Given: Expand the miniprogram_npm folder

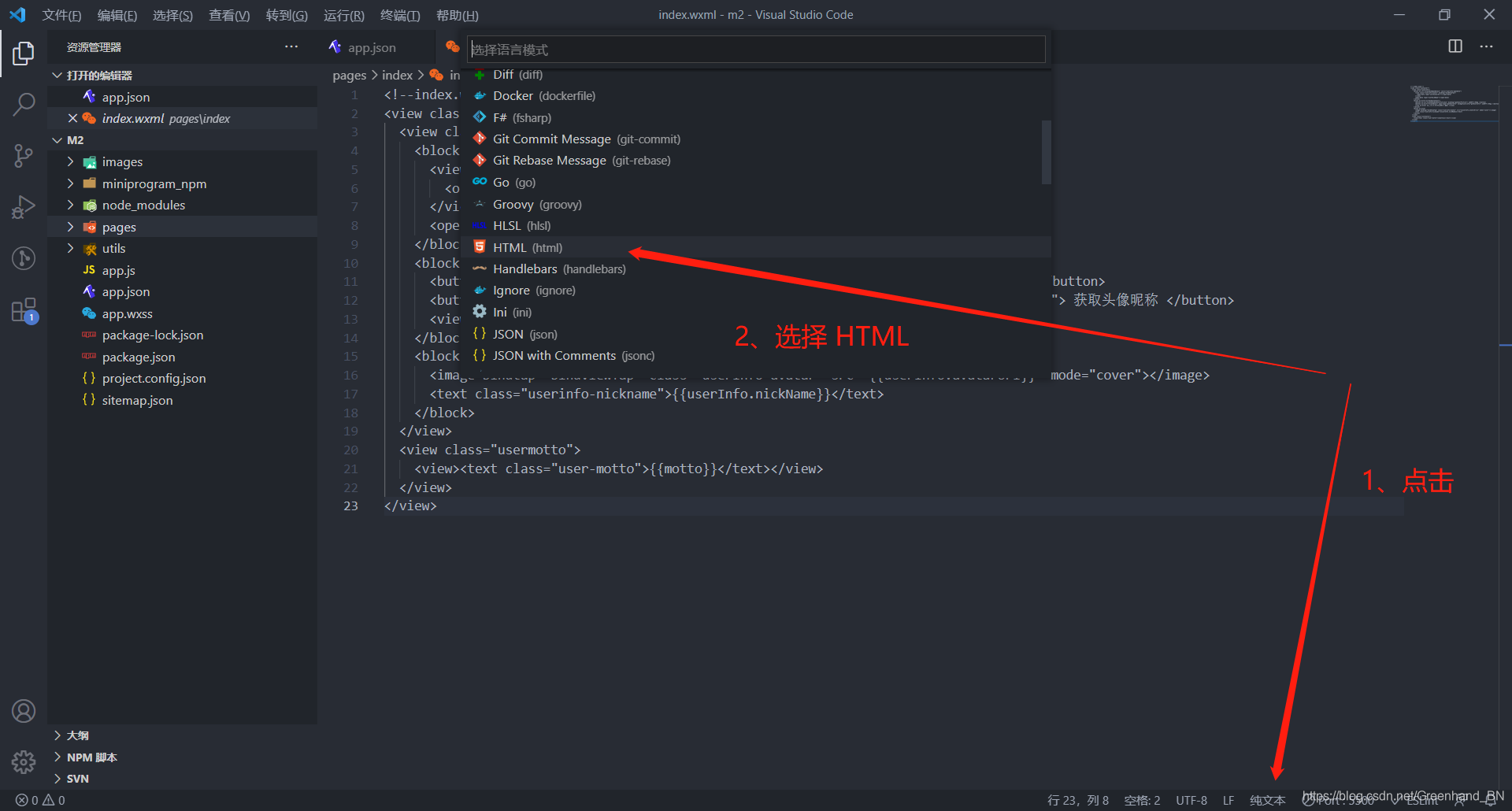Looking at the screenshot, I should click(x=70, y=183).
